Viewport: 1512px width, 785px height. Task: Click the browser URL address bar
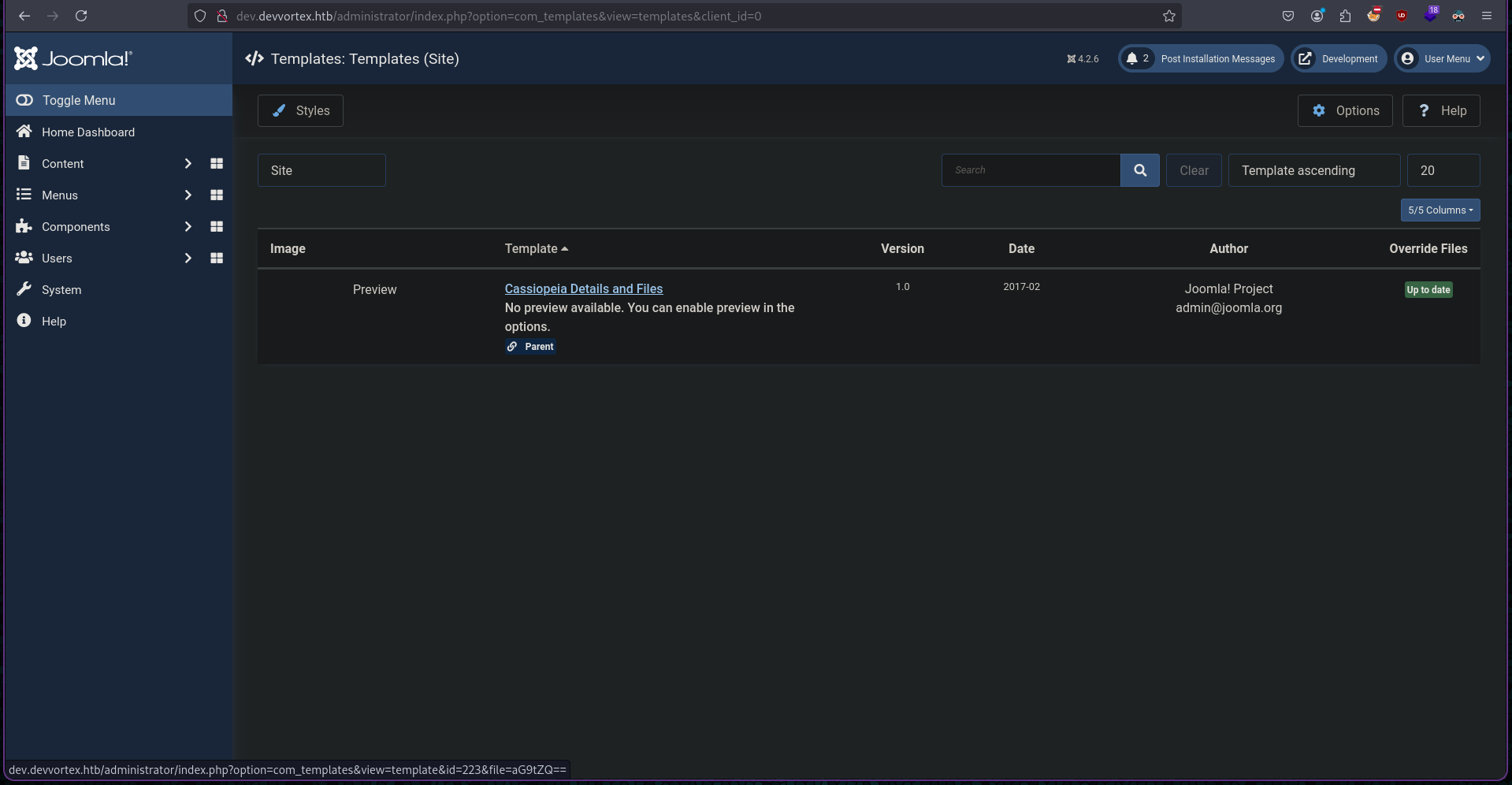tap(684, 16)
